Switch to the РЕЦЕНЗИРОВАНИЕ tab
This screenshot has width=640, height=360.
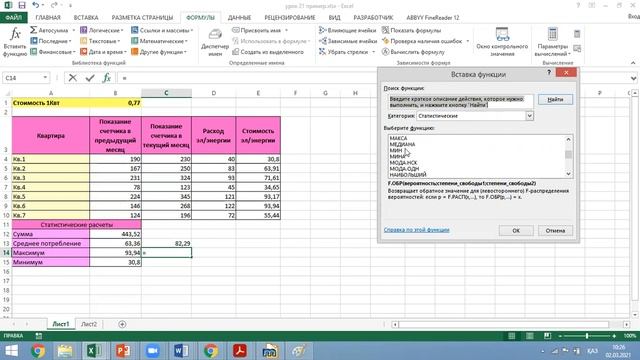pos(290,18)
